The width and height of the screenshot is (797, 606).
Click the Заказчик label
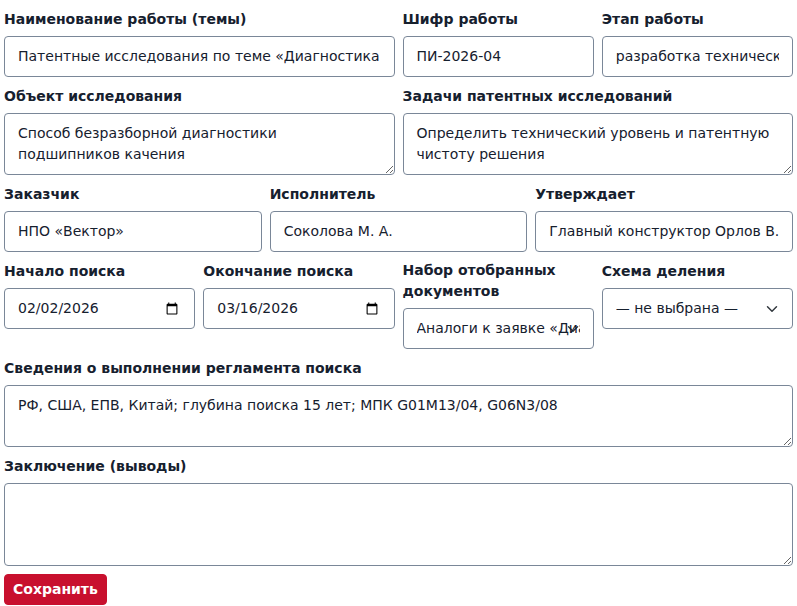tap(42, 194)
